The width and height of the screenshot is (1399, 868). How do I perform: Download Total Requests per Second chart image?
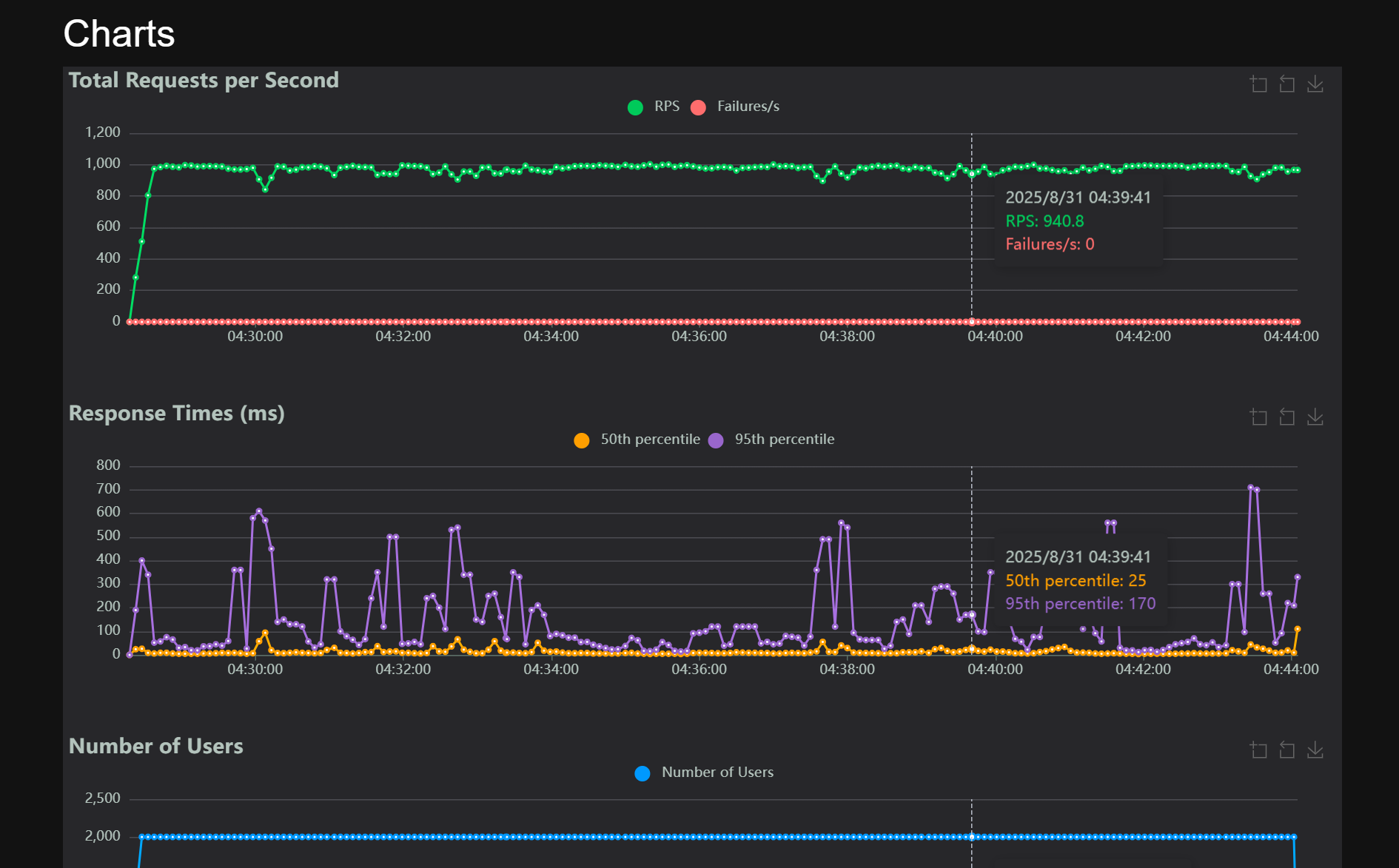(1315, 84)
